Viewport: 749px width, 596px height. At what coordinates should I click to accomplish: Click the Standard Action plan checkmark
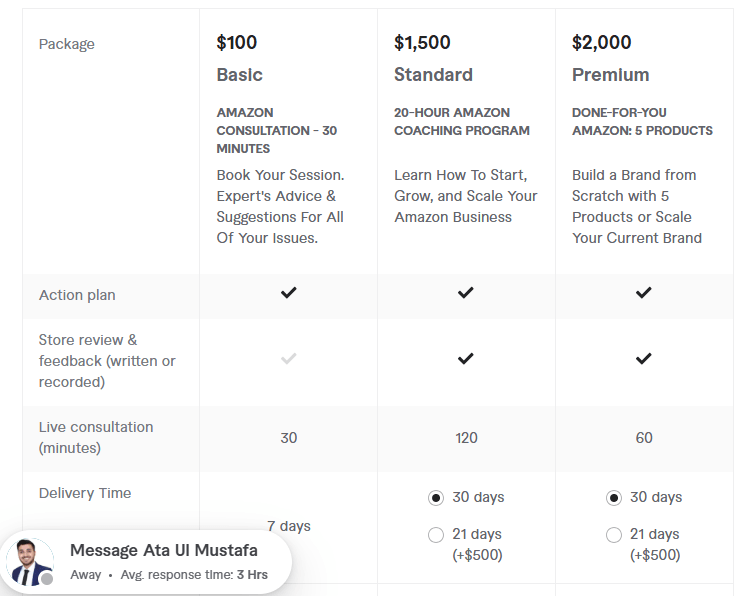466,293
